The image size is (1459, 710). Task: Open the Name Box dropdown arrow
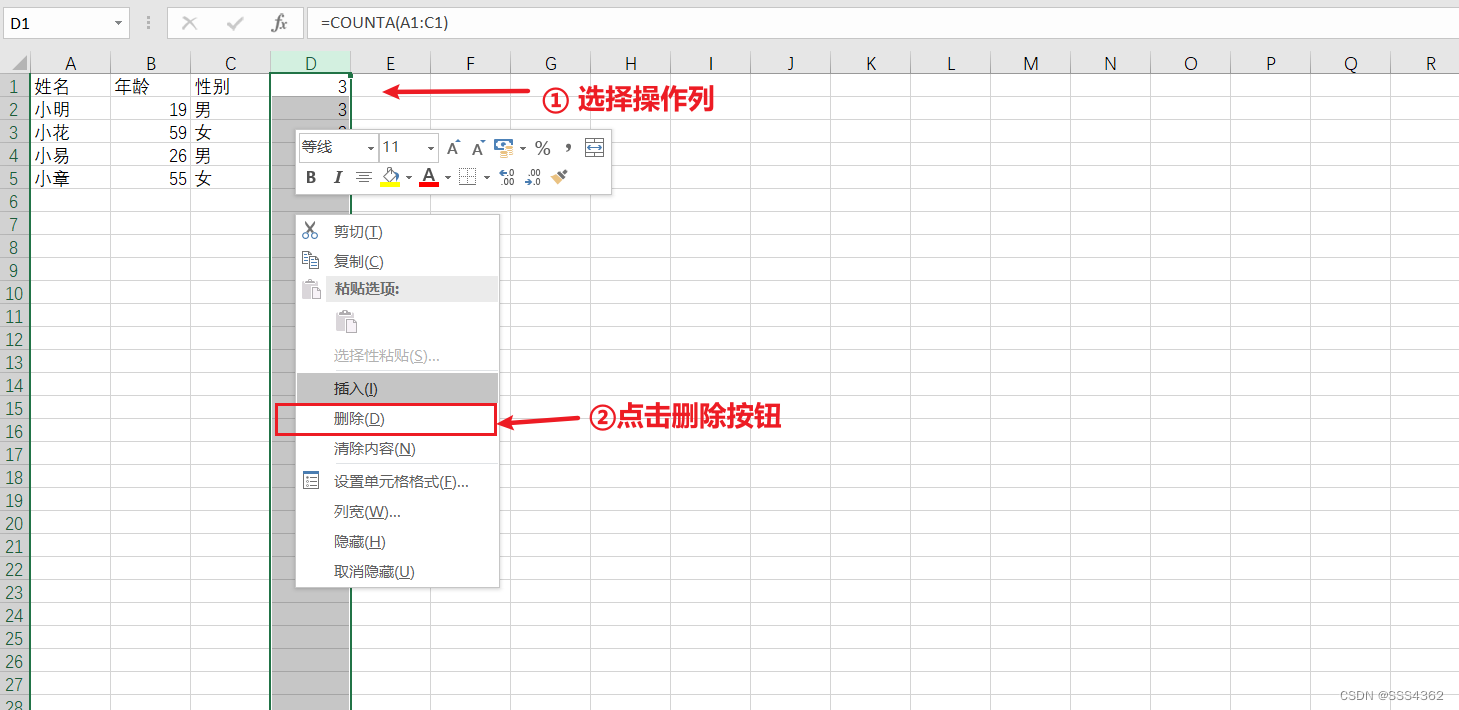click(x=119, y=23)
